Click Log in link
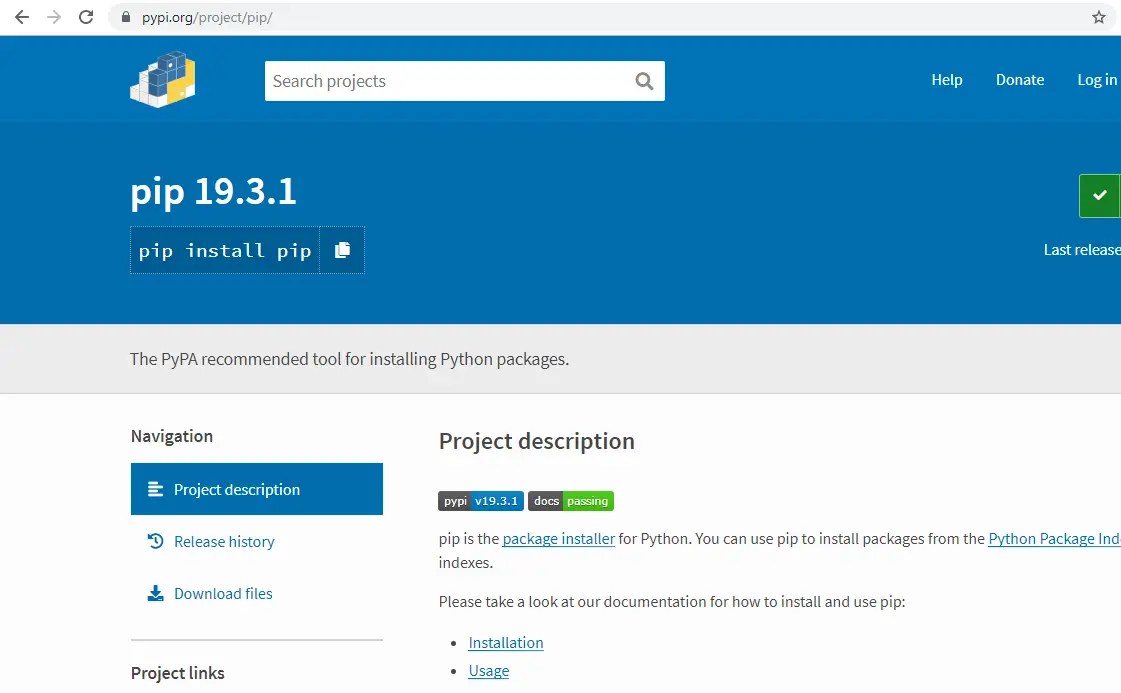 1097,79
